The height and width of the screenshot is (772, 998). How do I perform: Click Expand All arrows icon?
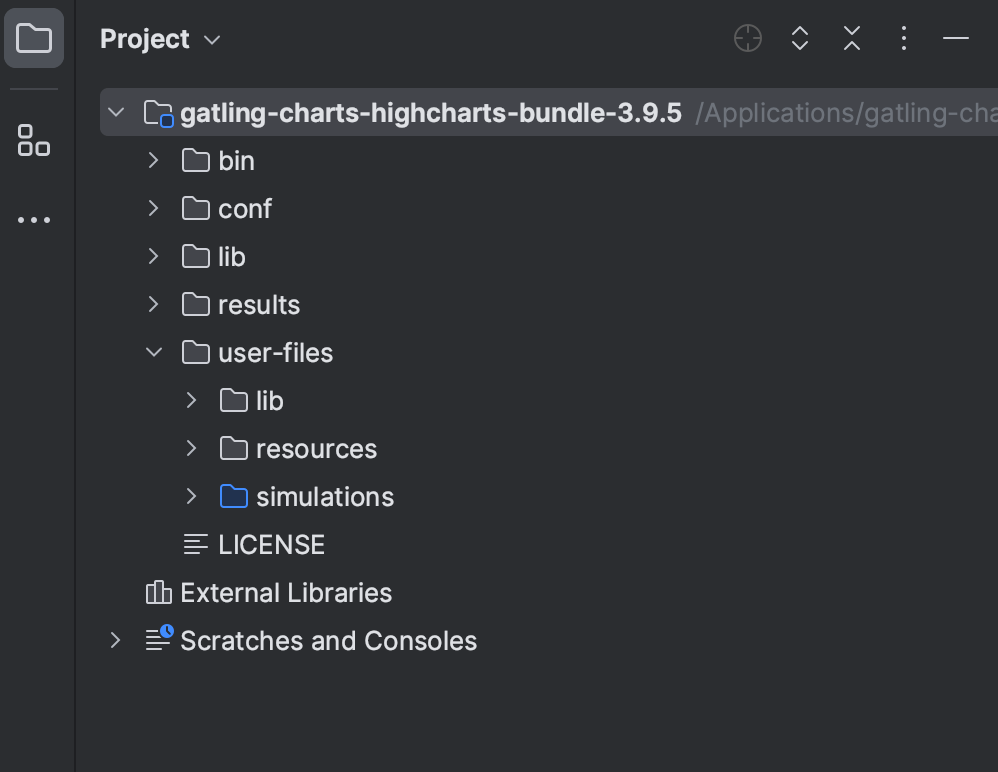[x=800, y=38]
